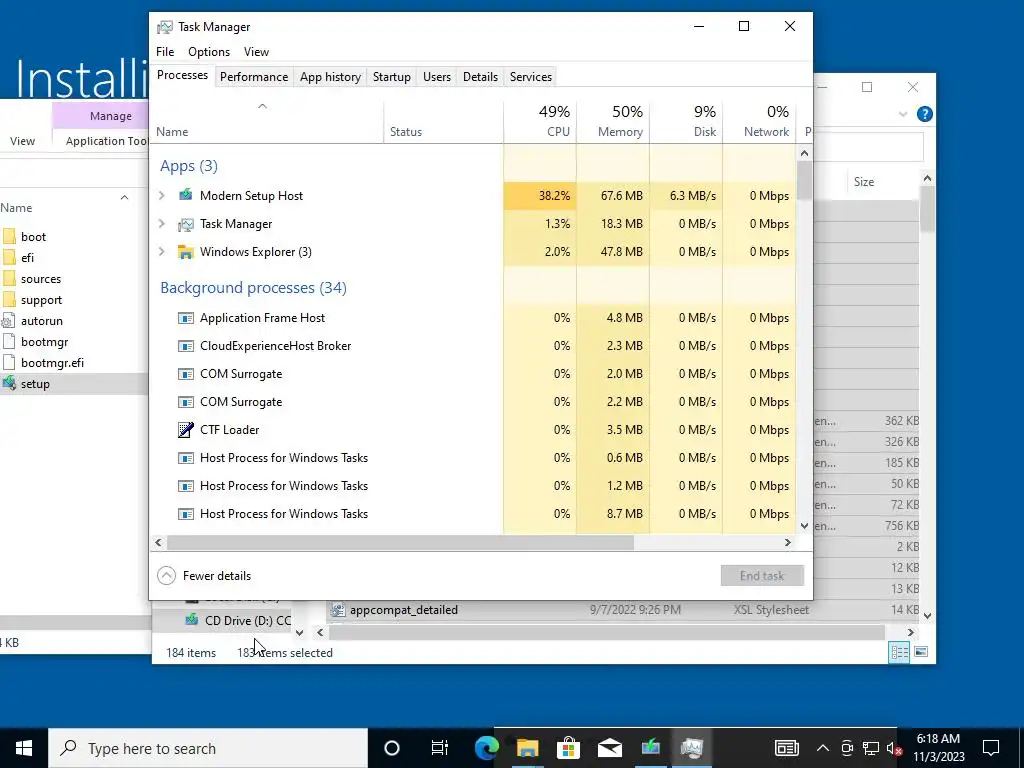Open Microsoft Store from the taskbar

(x=568, y=748)
